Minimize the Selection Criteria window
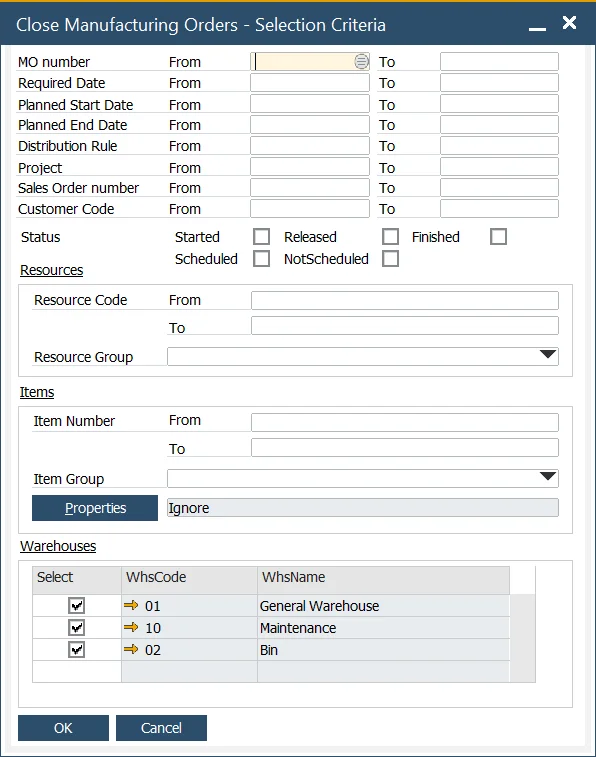 pyautogui.click(x=537, y=28)
